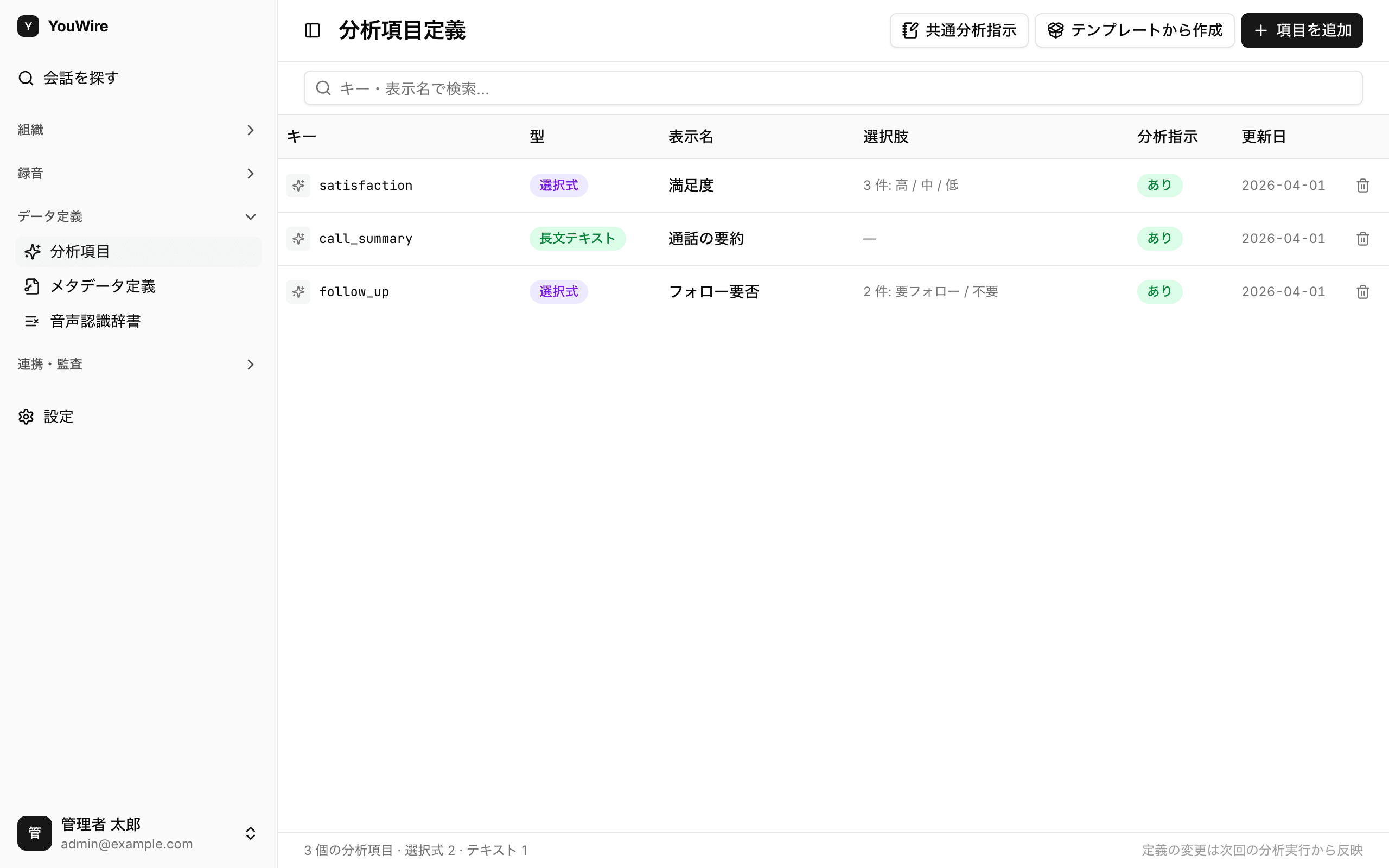Viewport: 1389px width, 868px height.
Task: Click the call_summary key text
Action: 366,239
